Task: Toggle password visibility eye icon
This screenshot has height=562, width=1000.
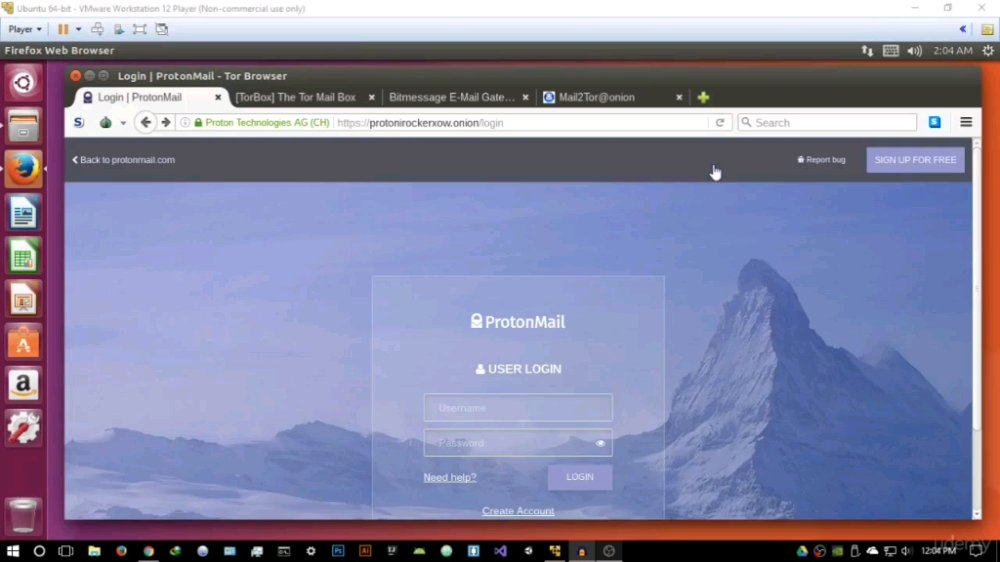Action: pos(600,443)
